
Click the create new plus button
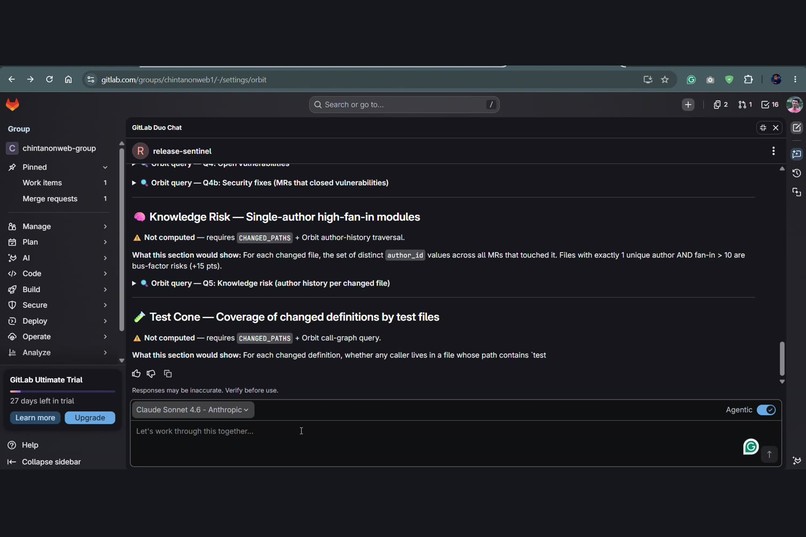point(688,105)
